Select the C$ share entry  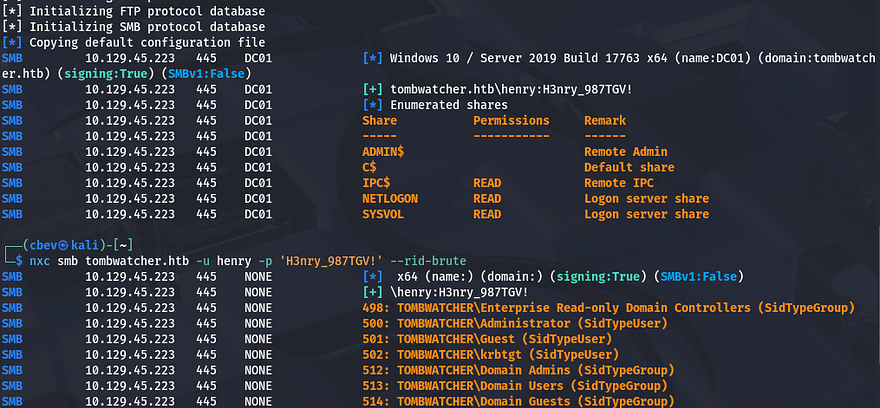[x=369, y=167]
